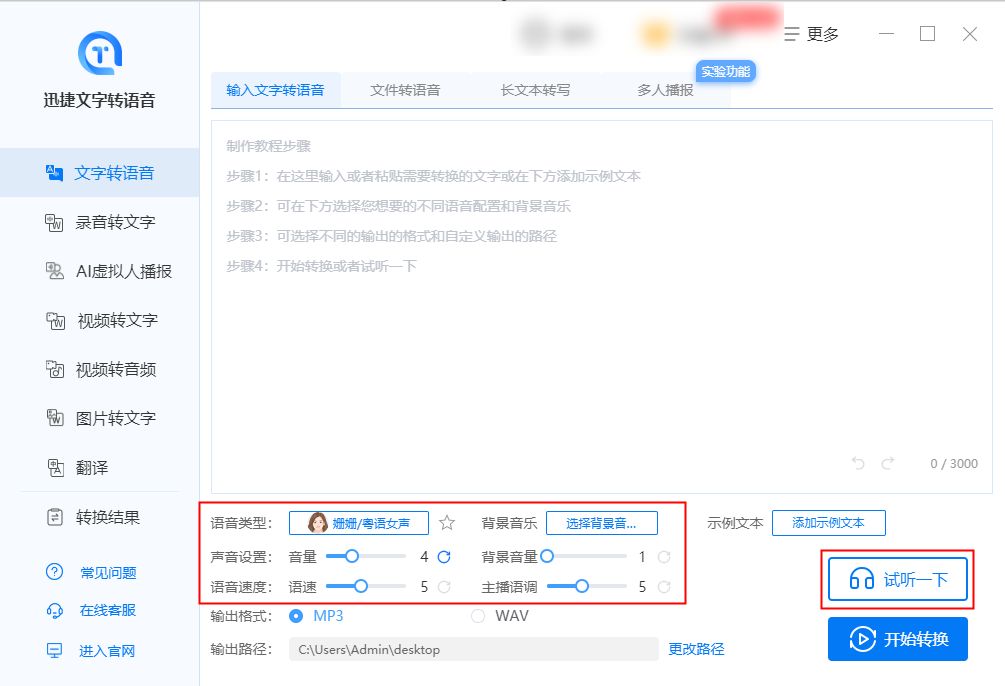The height and width of the screenshot is (686, 1005).
Task: Open the 进入官网 link
Action: pyautogui.click(x=107, y=651)
